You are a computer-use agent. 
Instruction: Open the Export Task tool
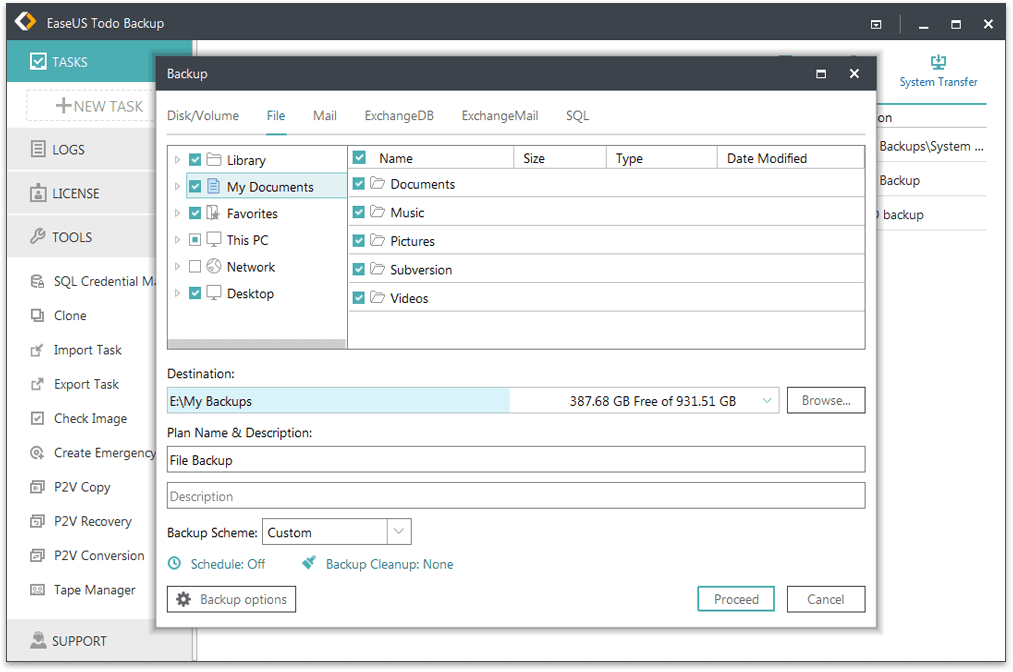(85, 384)
